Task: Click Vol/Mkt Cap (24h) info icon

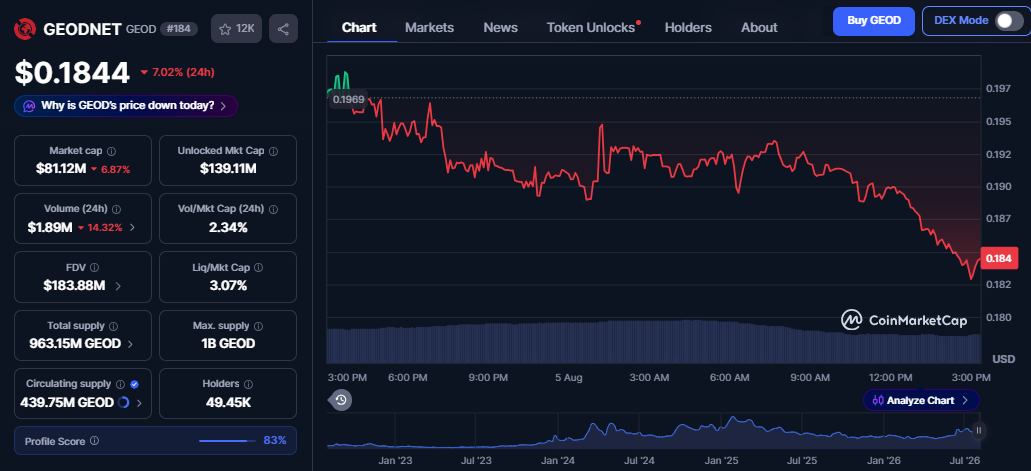Action: 274,209
